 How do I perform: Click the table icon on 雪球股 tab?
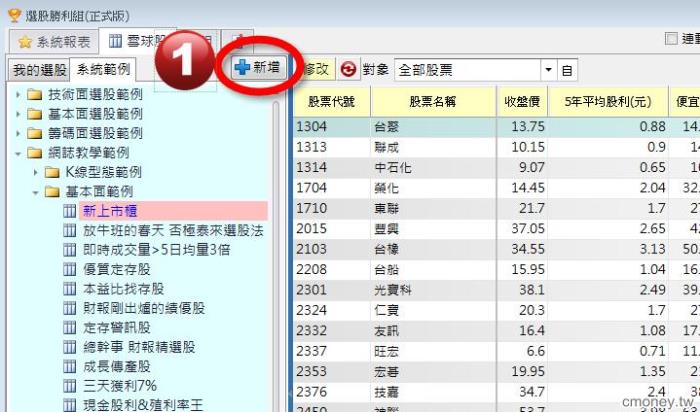coord(115,42)
